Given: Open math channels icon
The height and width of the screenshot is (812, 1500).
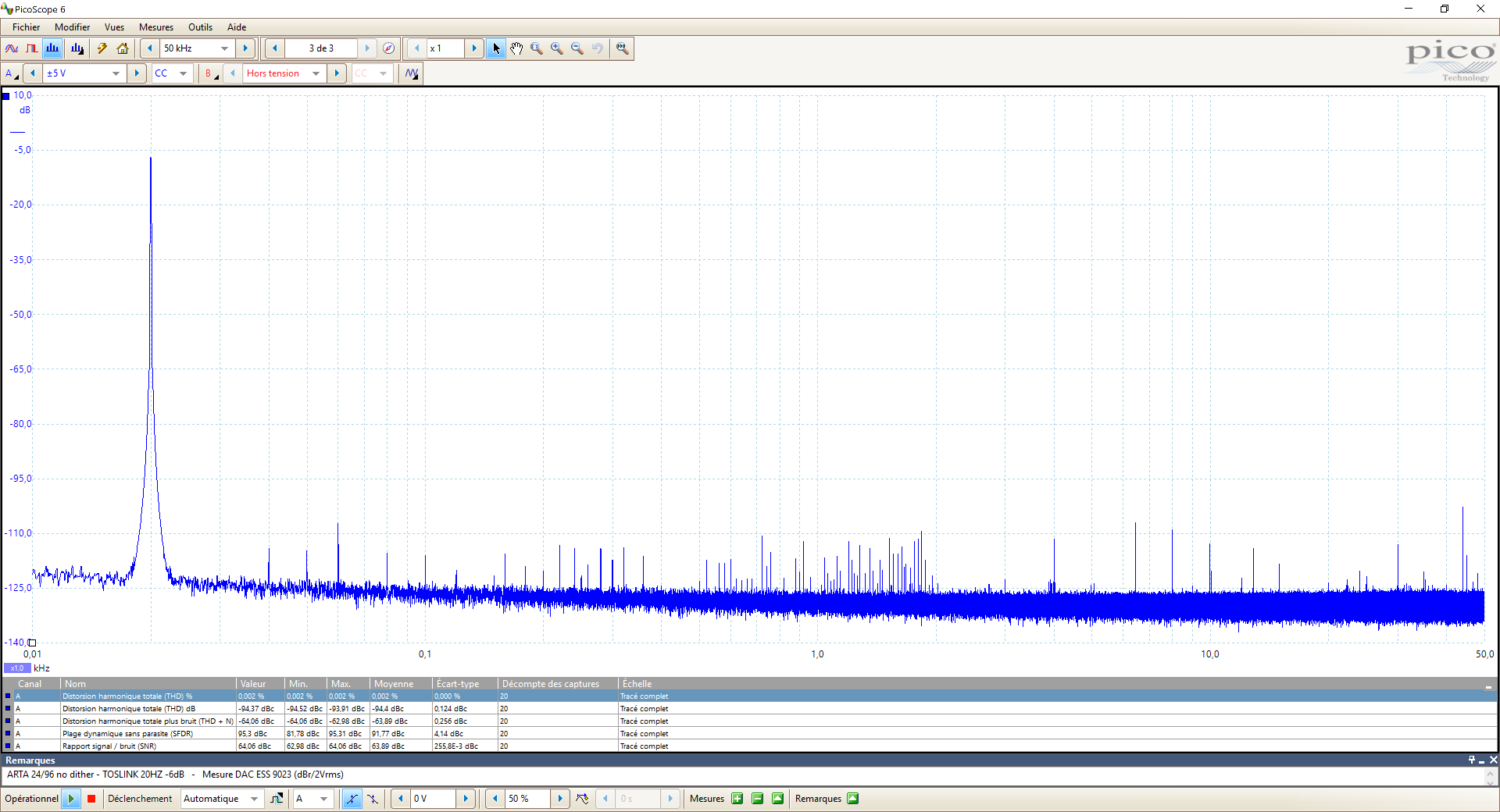Looking at the screenshot, I should point(412,73).
